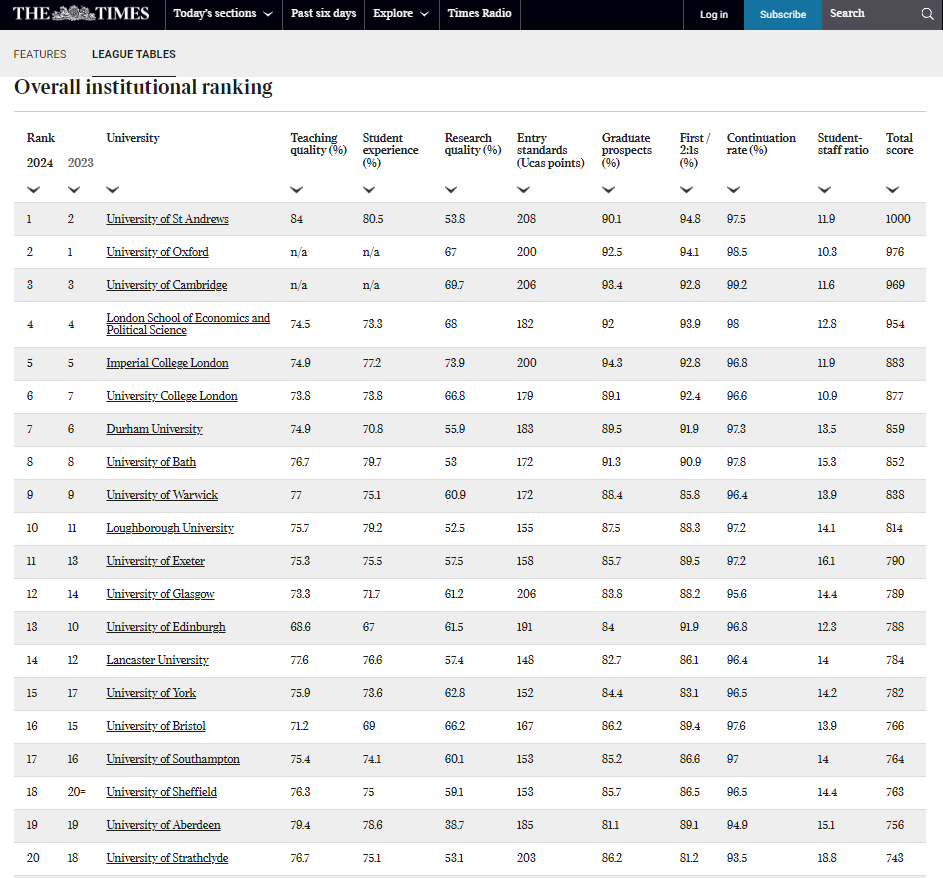Click Sheffield 2023 rank 20=
The width and height of the screenshot is (943, 878).
pyautogui.click(x=76, y=792)
